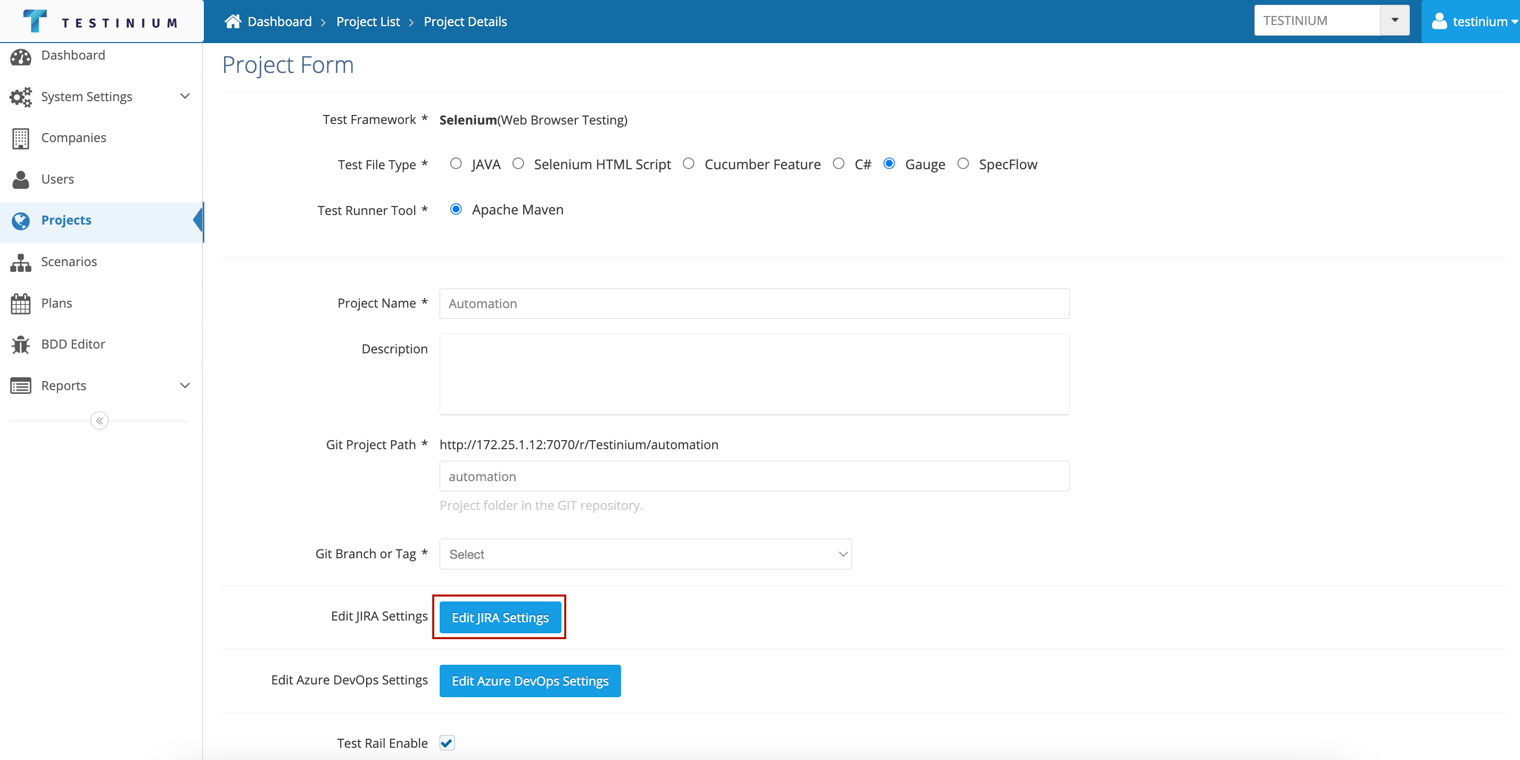Click the Description text area
This screenshot has height=760, width=1520.
(754, 374)
